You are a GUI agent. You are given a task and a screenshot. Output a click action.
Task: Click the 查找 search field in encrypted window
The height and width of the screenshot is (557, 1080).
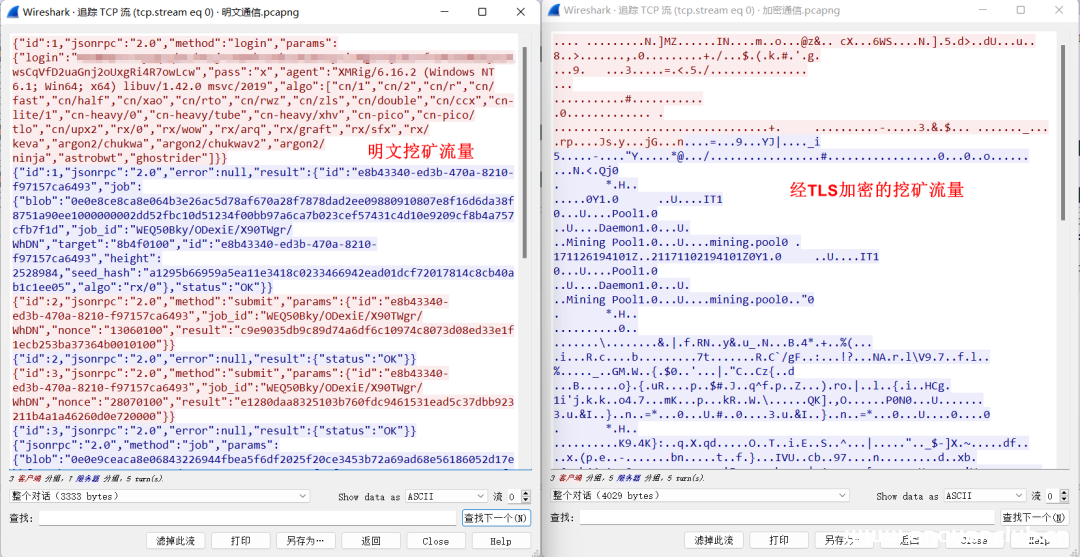pos(787,518)
